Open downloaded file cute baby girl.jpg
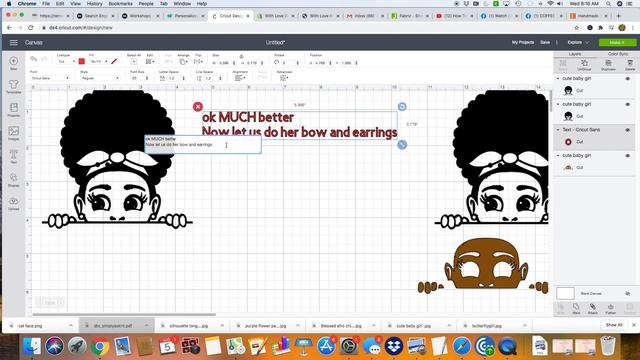Viewport: 640px width, 360px height. pyautogui.click(x=413, y=326)
